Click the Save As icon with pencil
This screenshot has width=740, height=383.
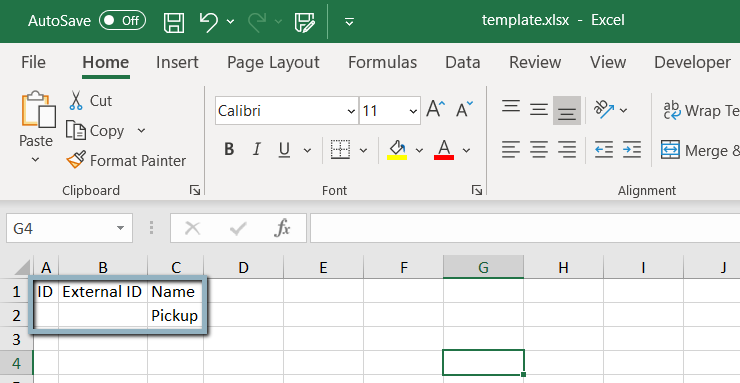pyautogui.click(x=304, y=22)
